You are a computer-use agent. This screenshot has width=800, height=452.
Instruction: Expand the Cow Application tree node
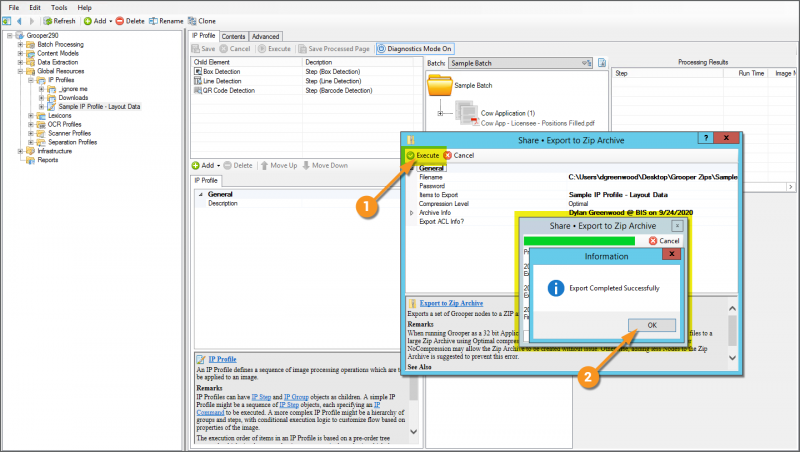click(x=440, y=113)
